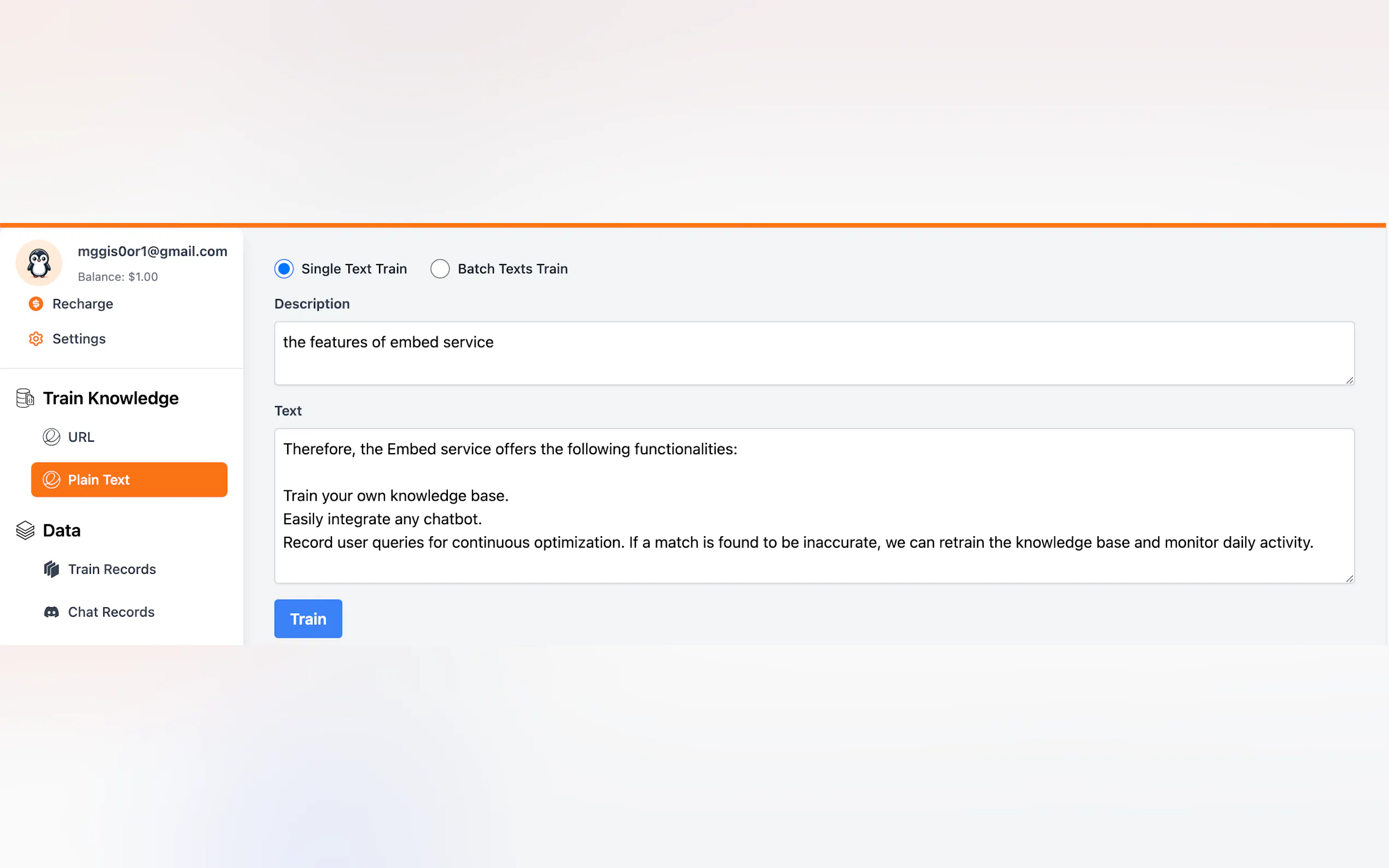Image resolution: width=1389 pixels, height=868 pixels.
Task: Open Chat Records in sidebar
Action: coord(112,612)
